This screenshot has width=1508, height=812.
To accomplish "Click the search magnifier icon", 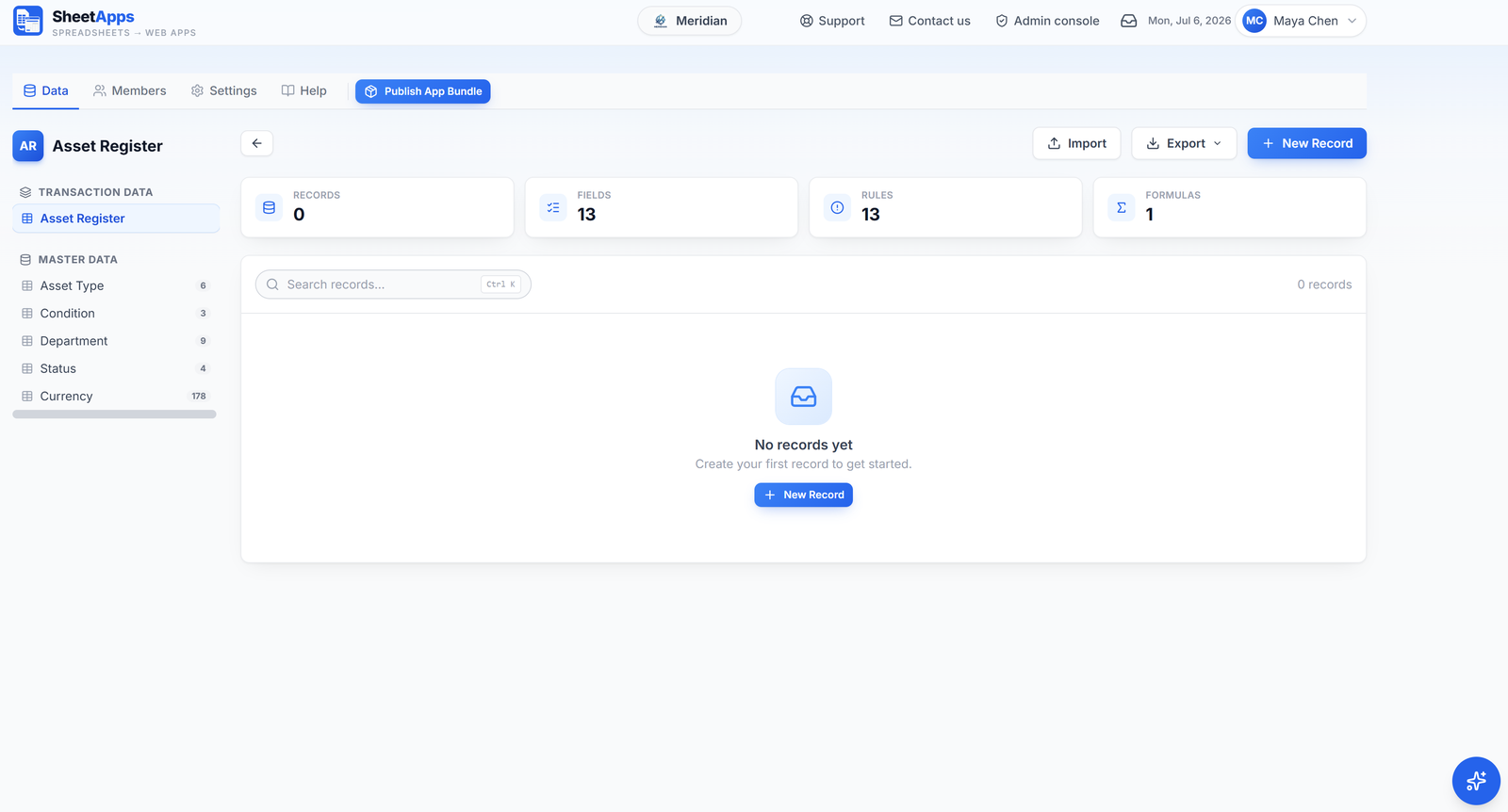I will [272, 284].
